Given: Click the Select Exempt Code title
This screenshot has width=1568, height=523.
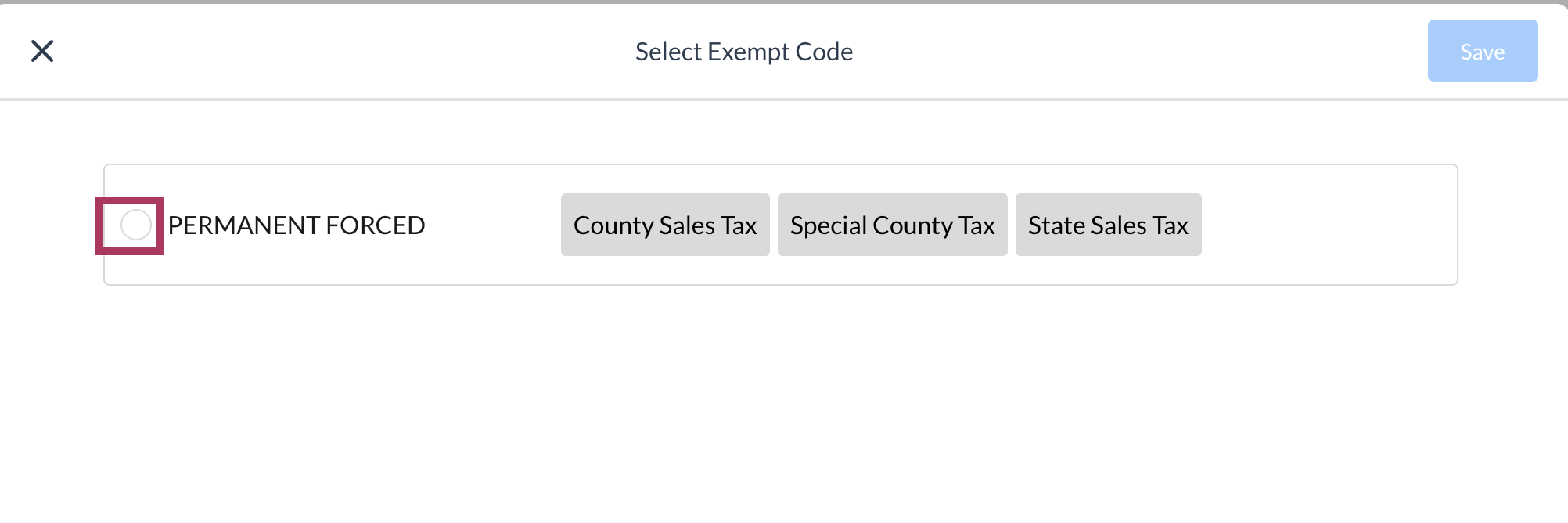Looking at the screenshot, I should (x=743, y=52).
